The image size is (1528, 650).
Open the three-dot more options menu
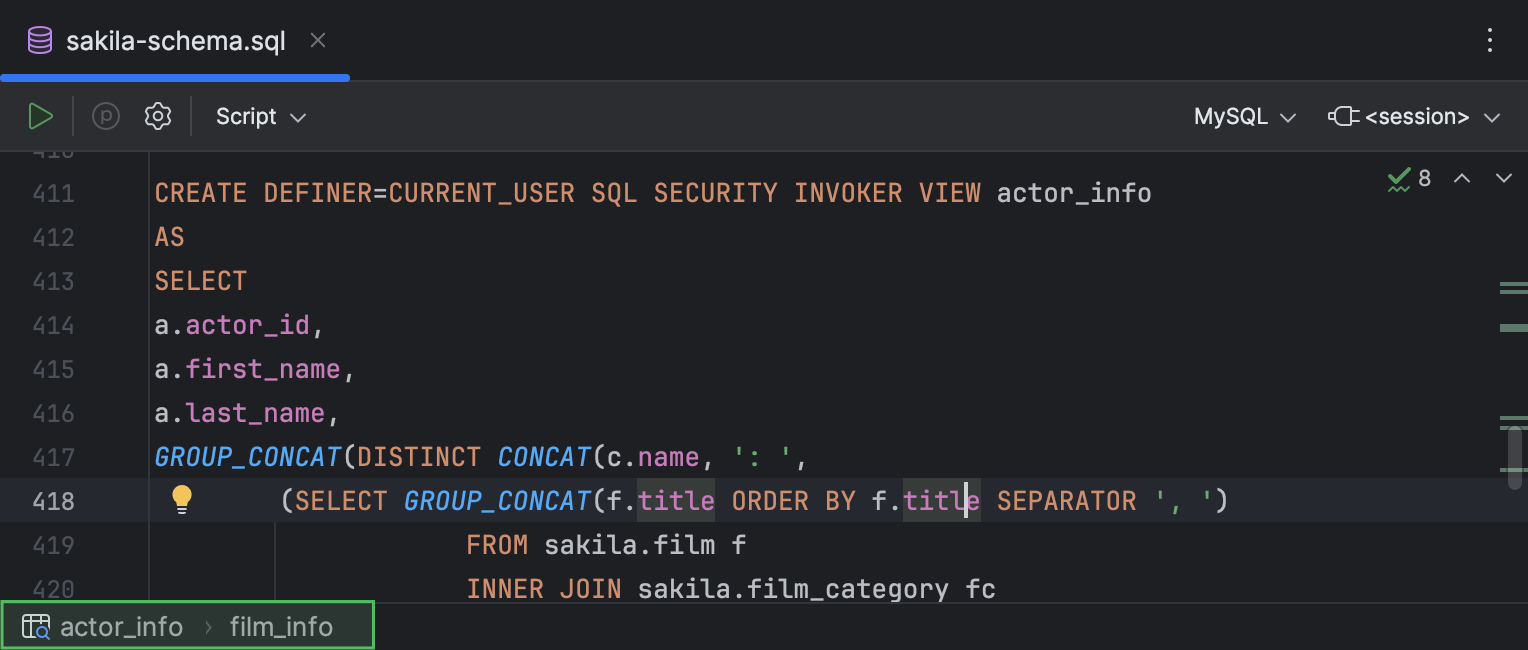click(1490, 40)
